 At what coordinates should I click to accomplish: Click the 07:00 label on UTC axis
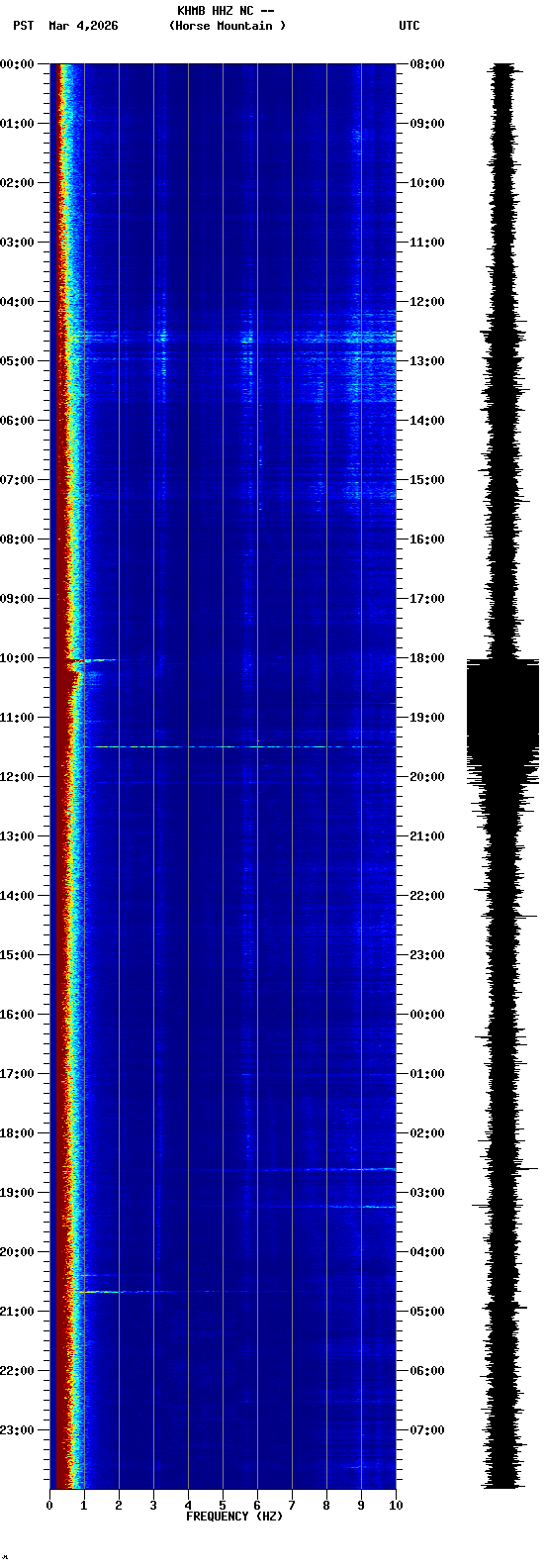427,1430
